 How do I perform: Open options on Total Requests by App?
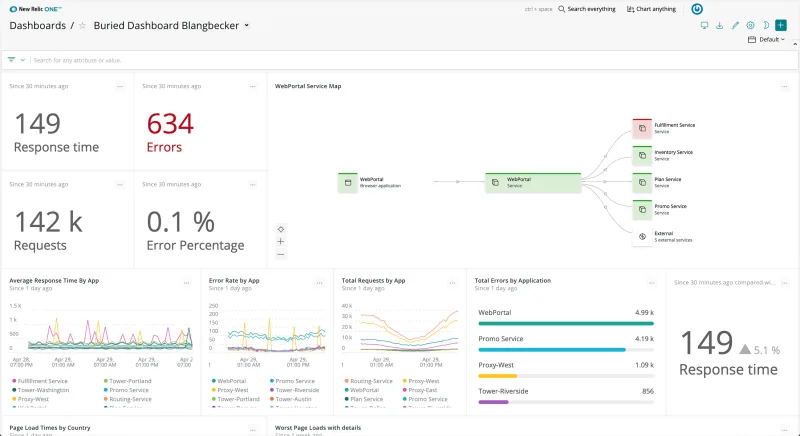tap(452, 283)
